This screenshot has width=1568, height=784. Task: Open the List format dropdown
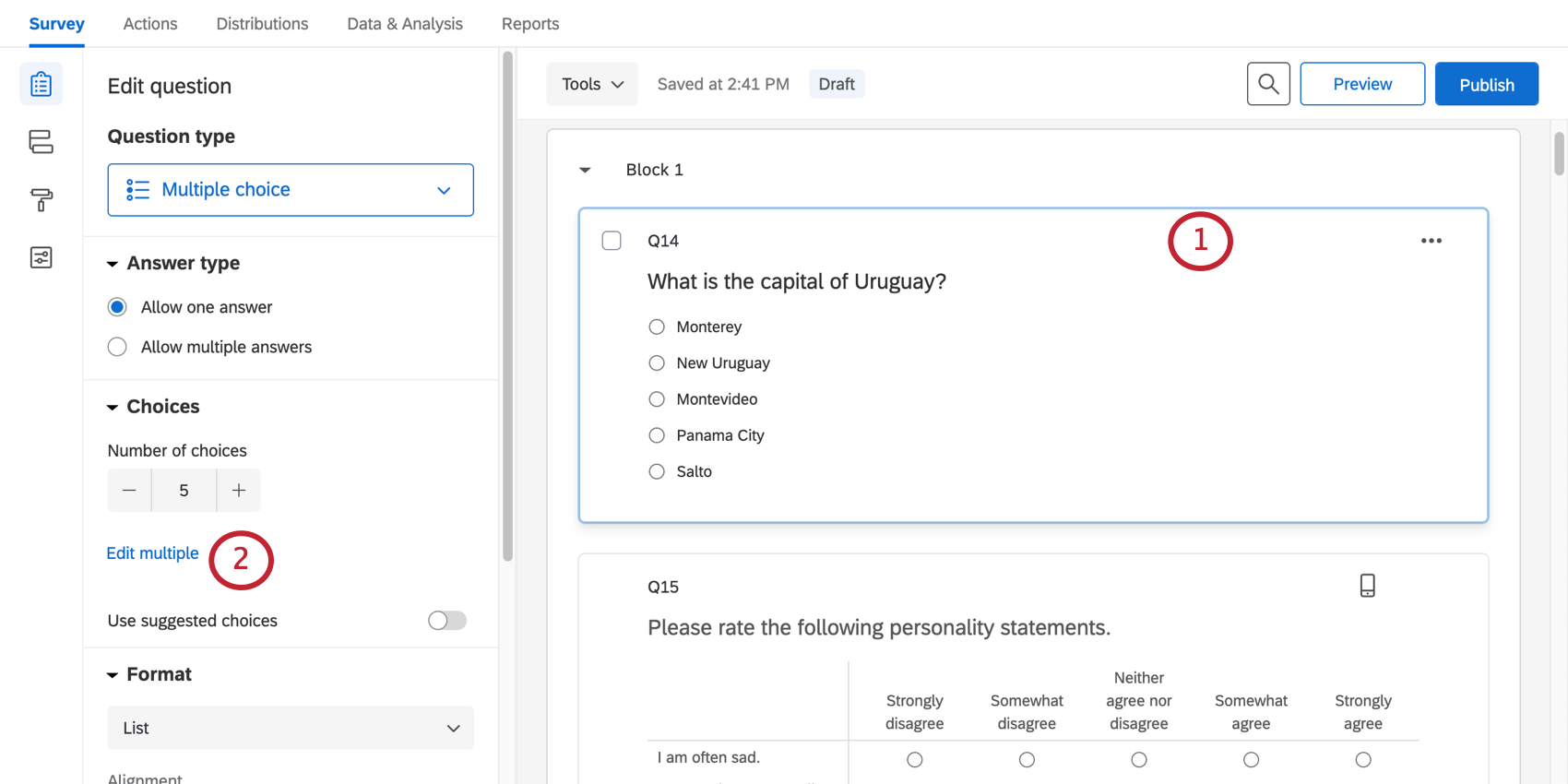click(291, 728)
